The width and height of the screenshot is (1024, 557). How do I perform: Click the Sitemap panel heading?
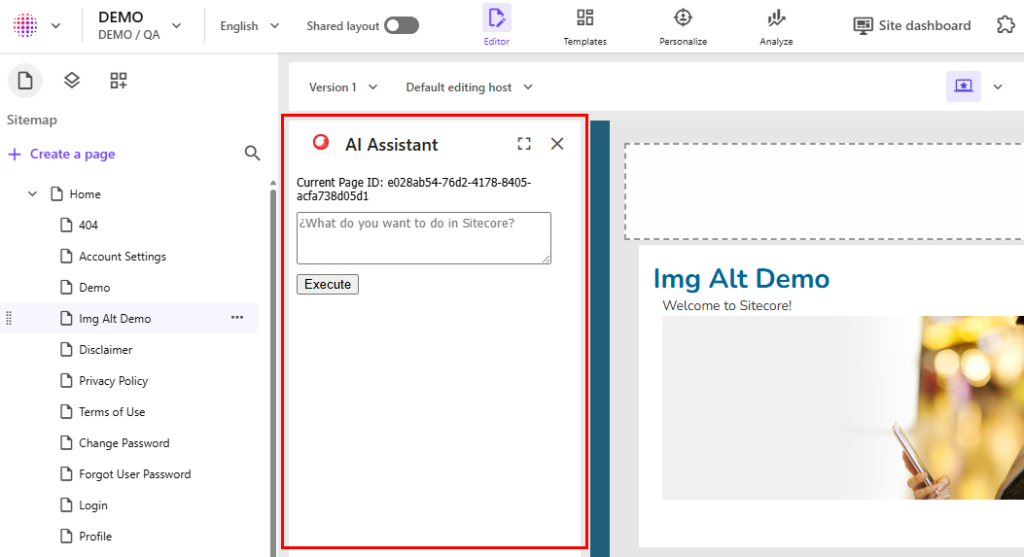click(x=32, y=120)
